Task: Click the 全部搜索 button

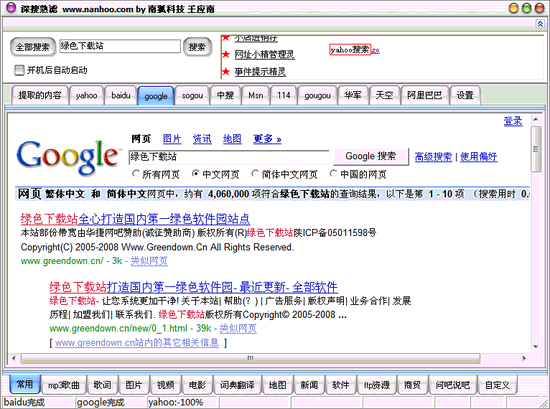Action: 33,47
